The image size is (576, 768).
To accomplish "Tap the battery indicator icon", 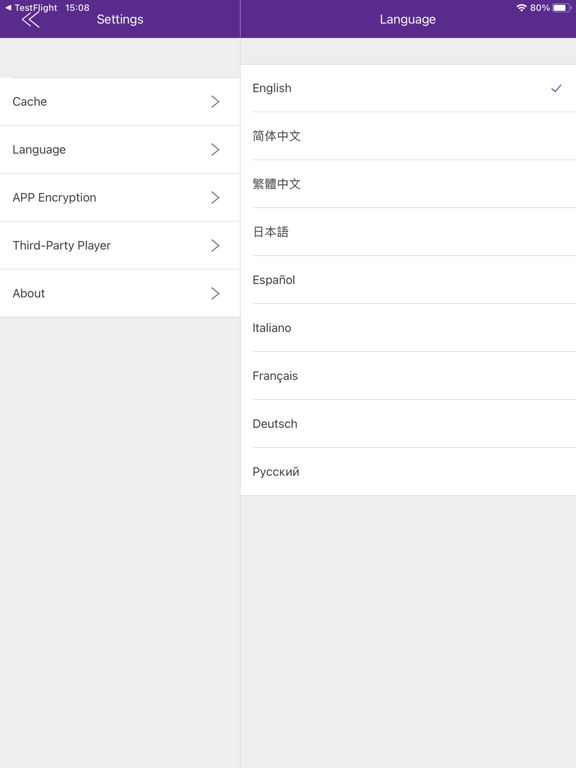I will click(x=561, y=7).
